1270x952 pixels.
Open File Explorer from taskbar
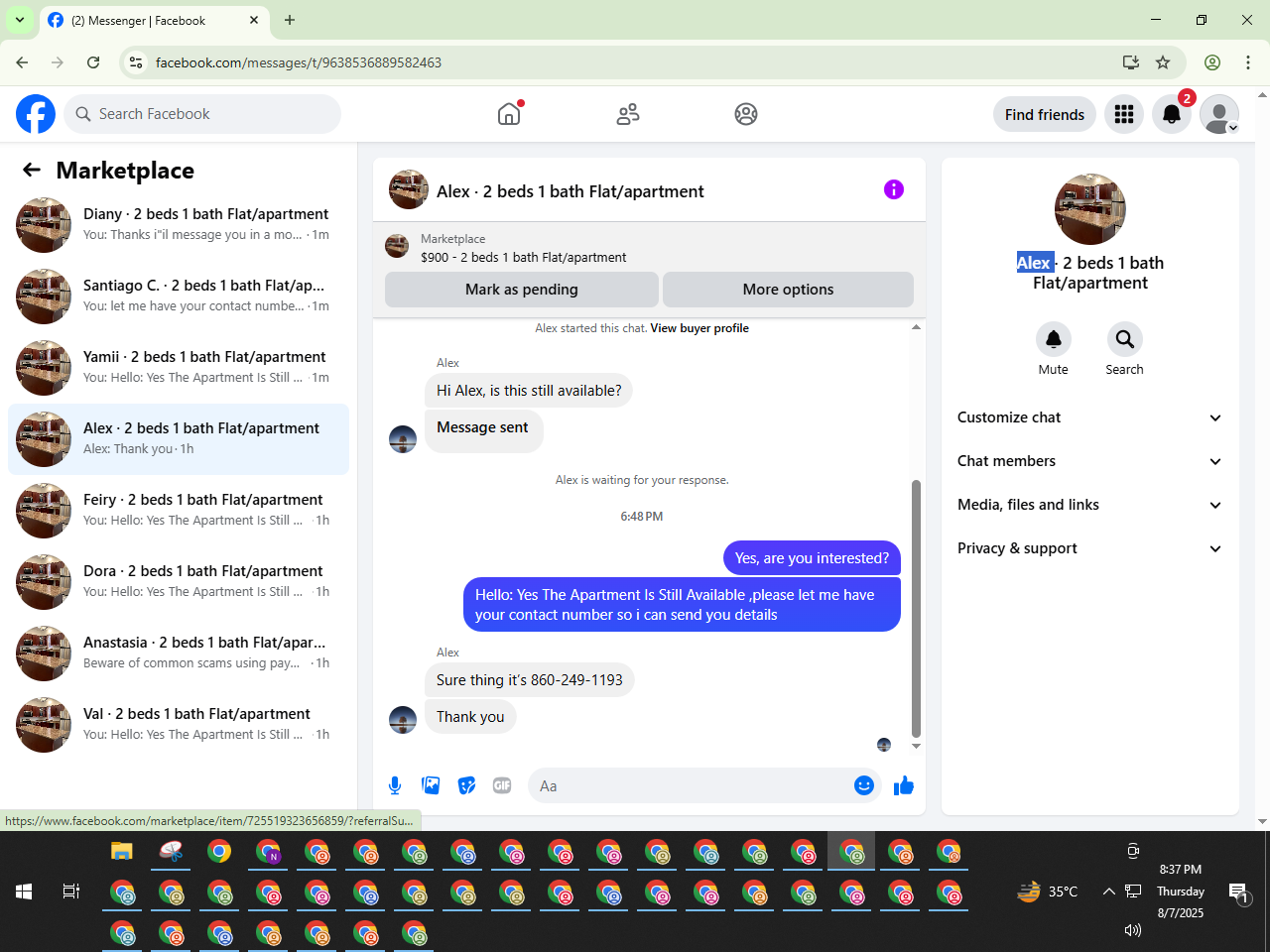pyautogui.click(x=122, y=851)
